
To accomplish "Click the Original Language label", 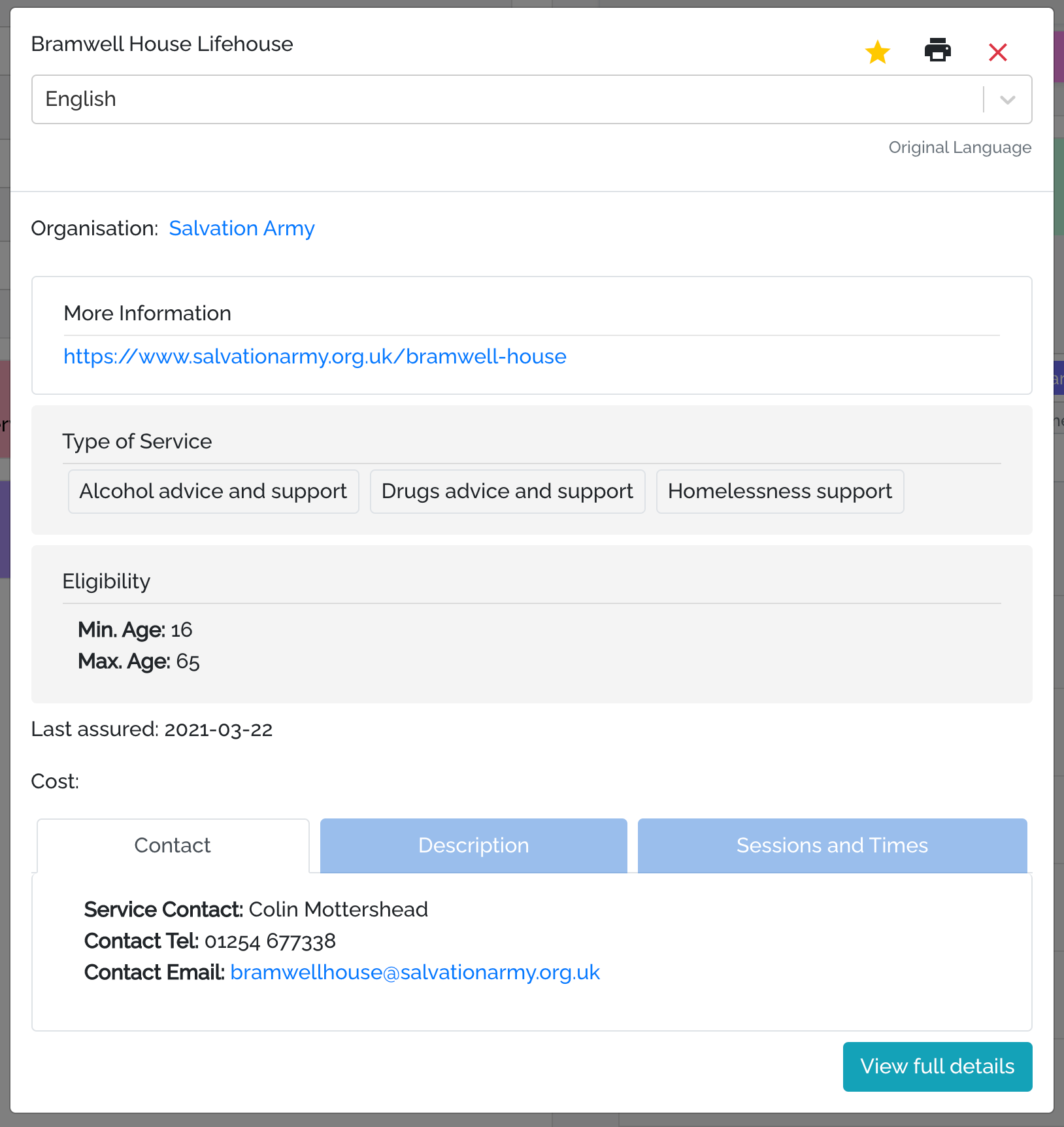I will [960, 147].
